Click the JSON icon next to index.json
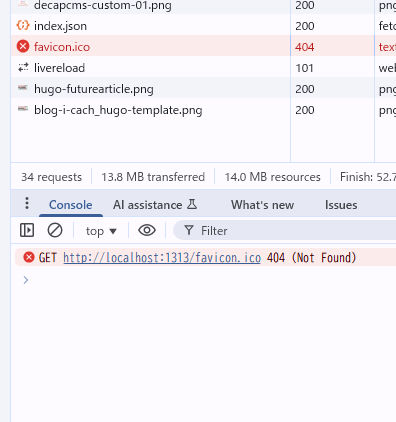 [x=23, y=25]
